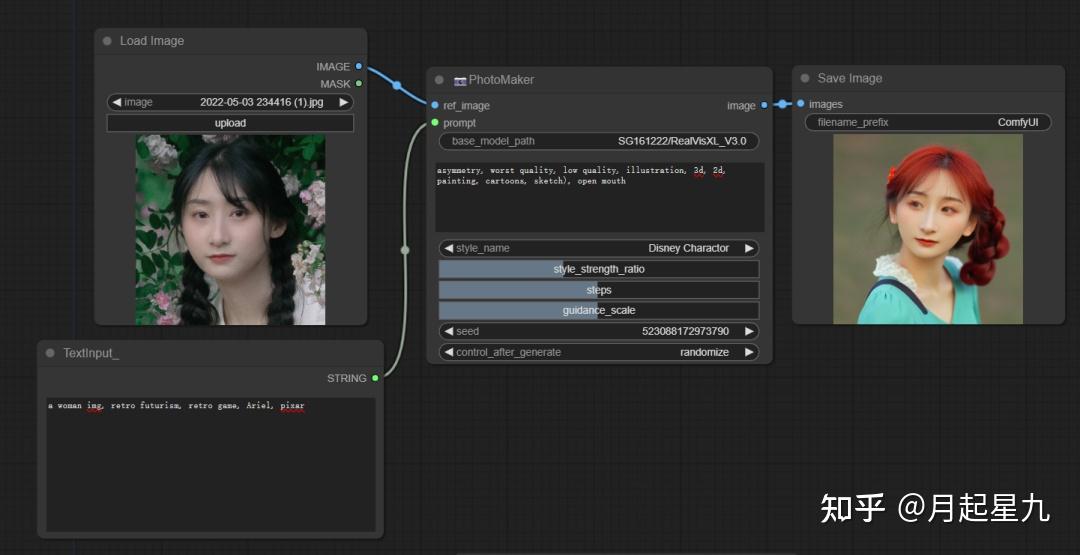The height and width of the screenshot is (555, 1080).
Task: Click the TextInput_ node collapse dot
Action: (50, 353)
